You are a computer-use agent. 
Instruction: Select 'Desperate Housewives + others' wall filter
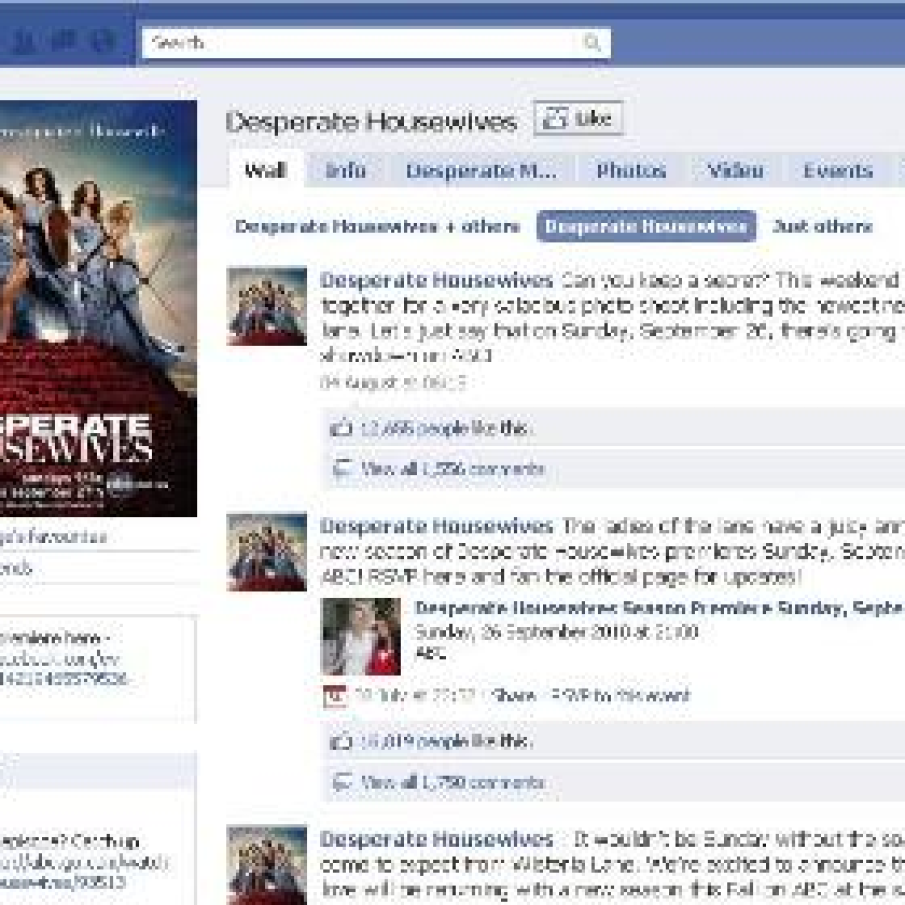[377, 226]
